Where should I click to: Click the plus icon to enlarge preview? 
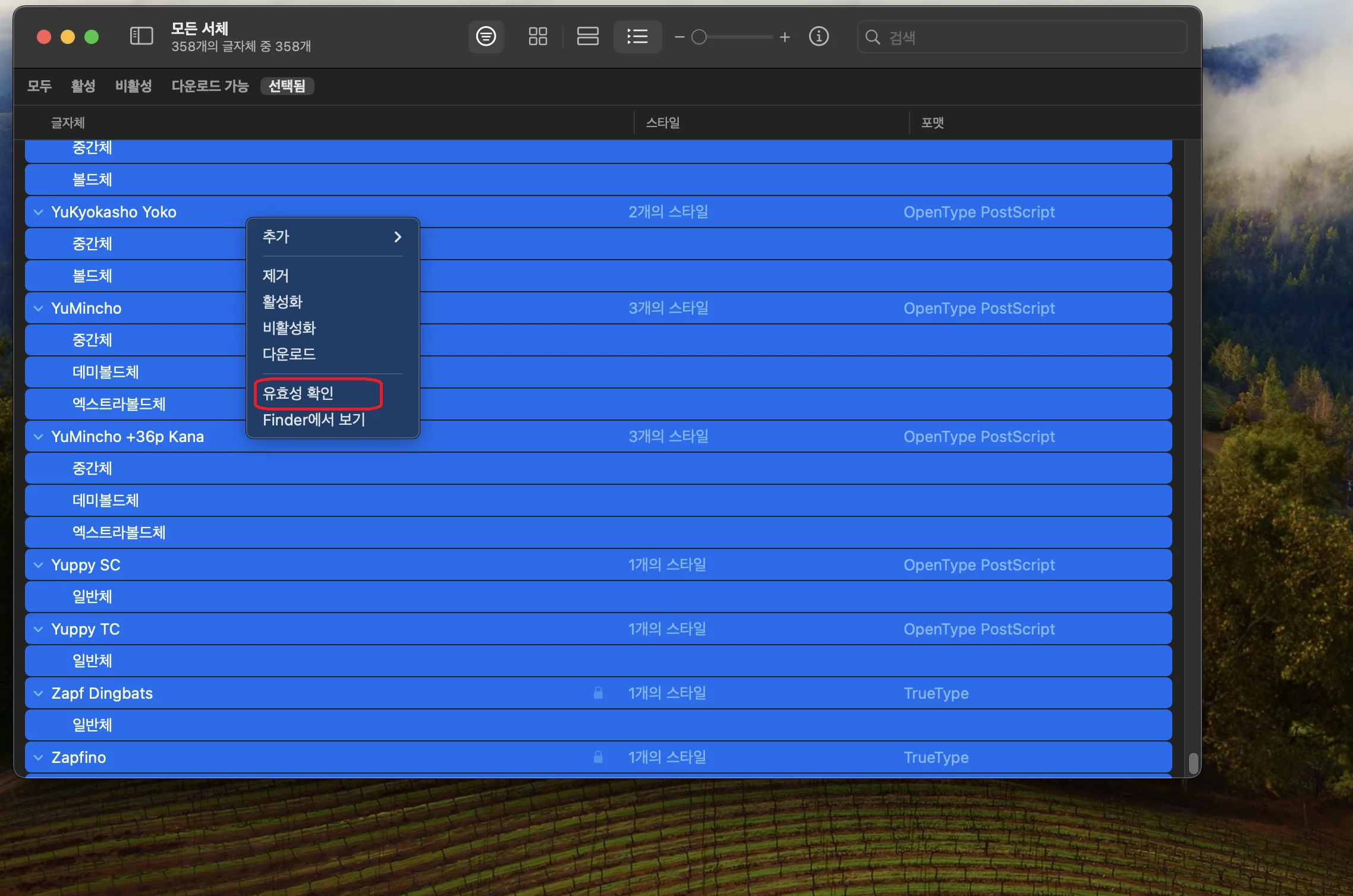[x=785, y=37]
